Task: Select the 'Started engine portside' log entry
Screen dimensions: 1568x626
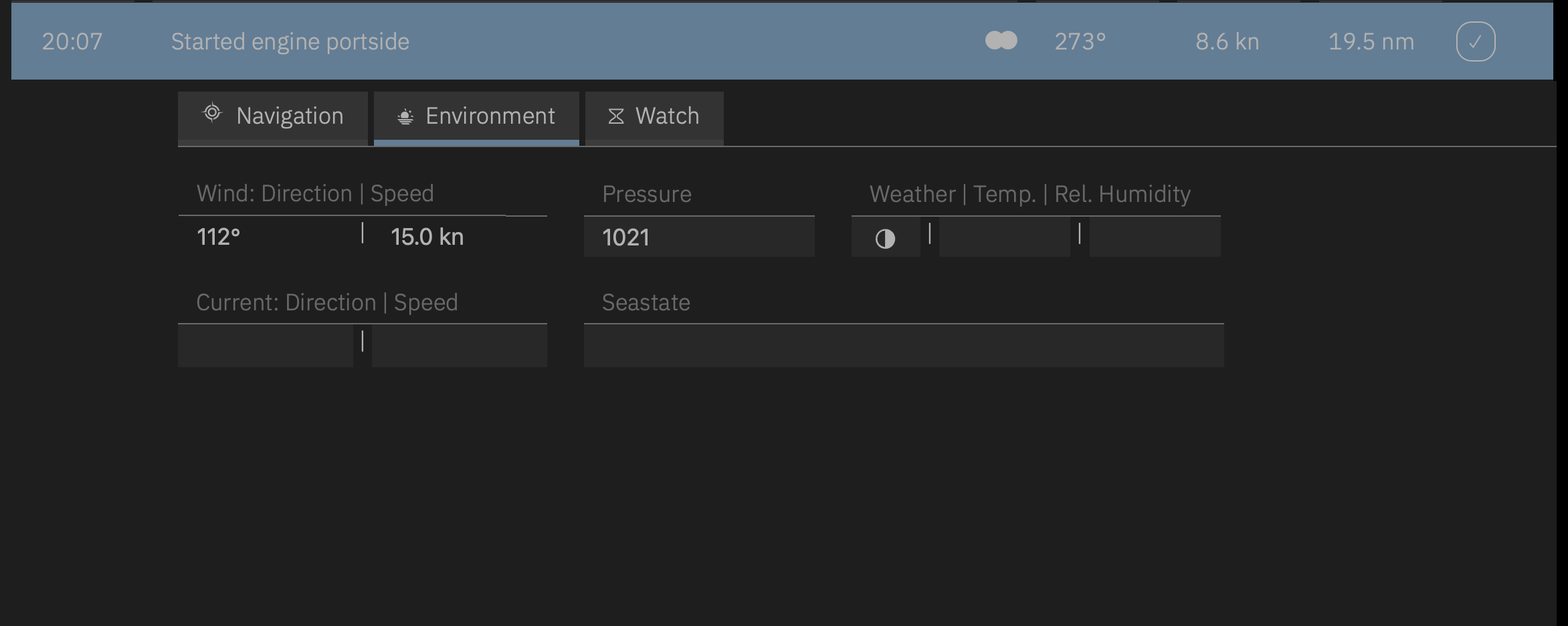Action: coord(290,41)
